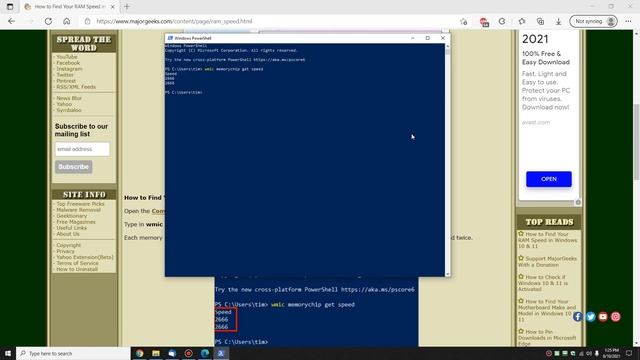640x360 pixels.
Task: Open the Windows Start menu
Action: click(x=8, y=353)
